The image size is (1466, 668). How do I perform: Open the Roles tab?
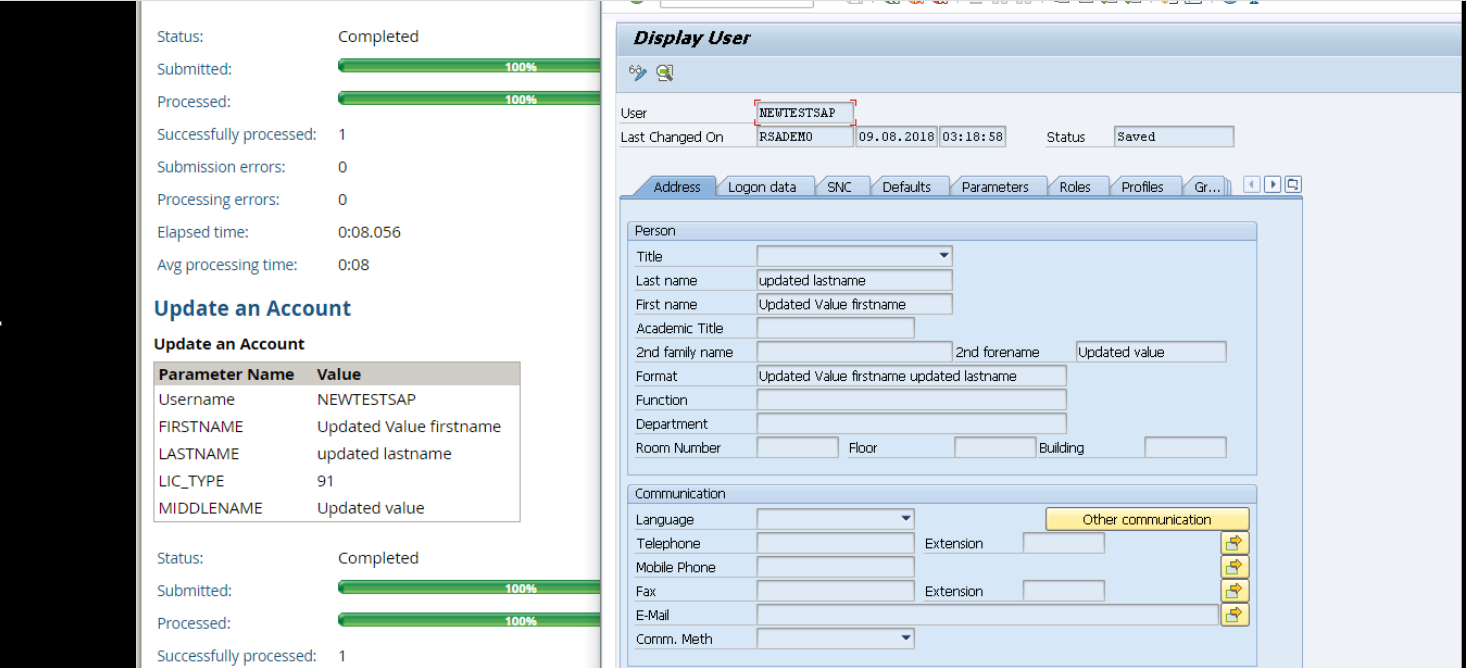point(1075,187)
